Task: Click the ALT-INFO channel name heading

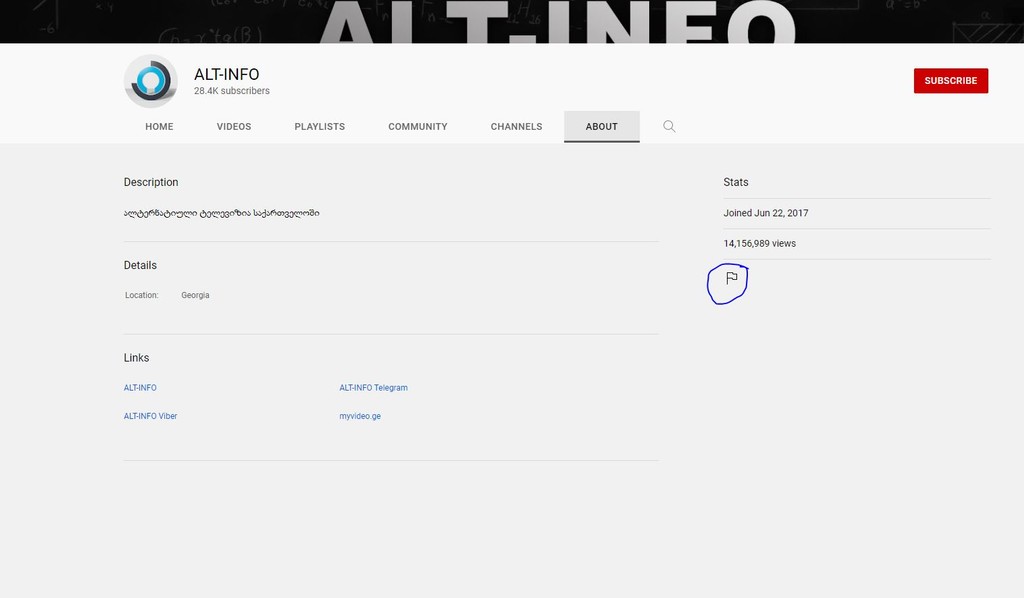Action: (227, 74)
